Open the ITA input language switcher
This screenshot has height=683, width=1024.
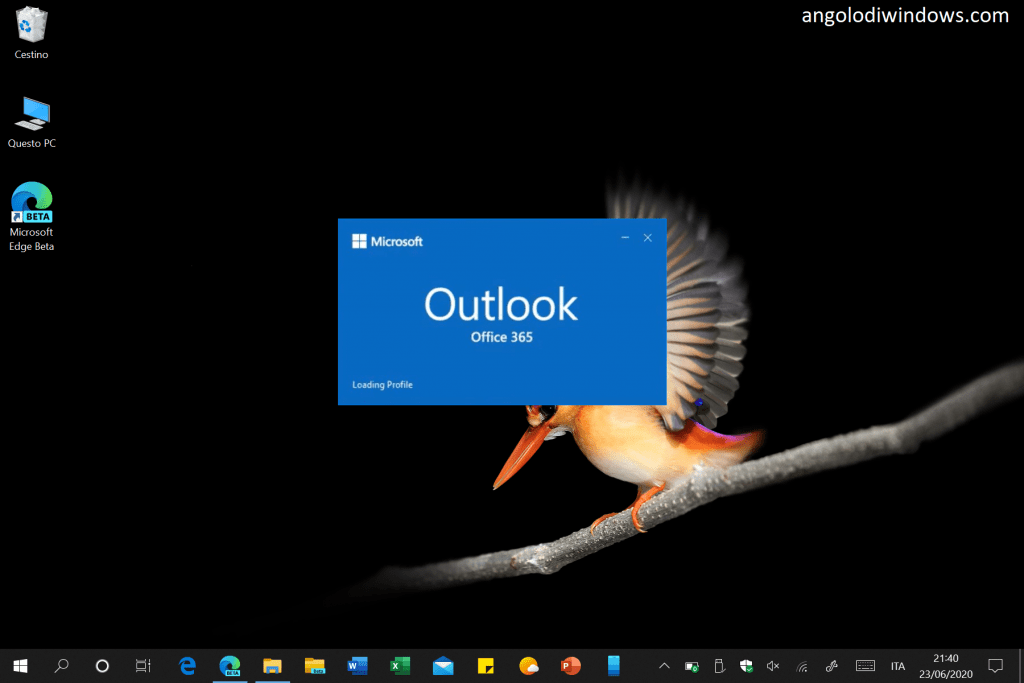tap(898, 665)
